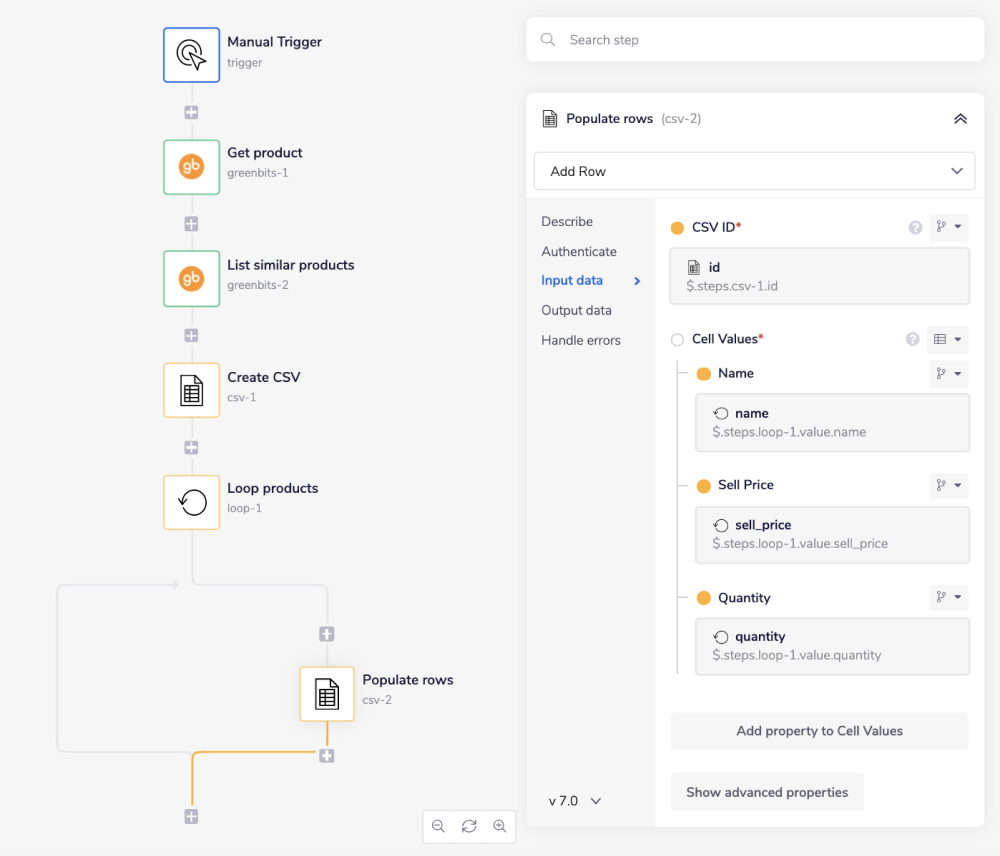This screenshot has width=1000, height=856.
Task: Open the Create CSV step icon
Action: click(x=191, y=390)
